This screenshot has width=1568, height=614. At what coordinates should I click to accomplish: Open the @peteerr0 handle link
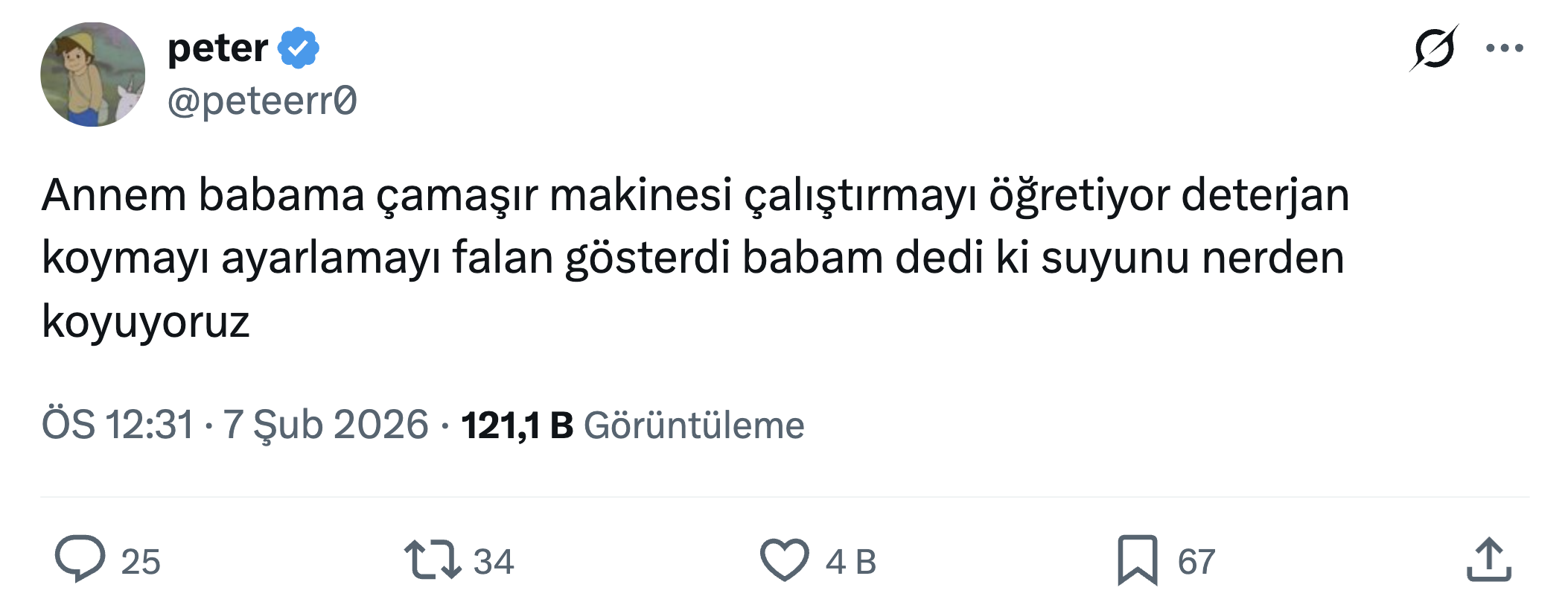[x=262, y=101]
